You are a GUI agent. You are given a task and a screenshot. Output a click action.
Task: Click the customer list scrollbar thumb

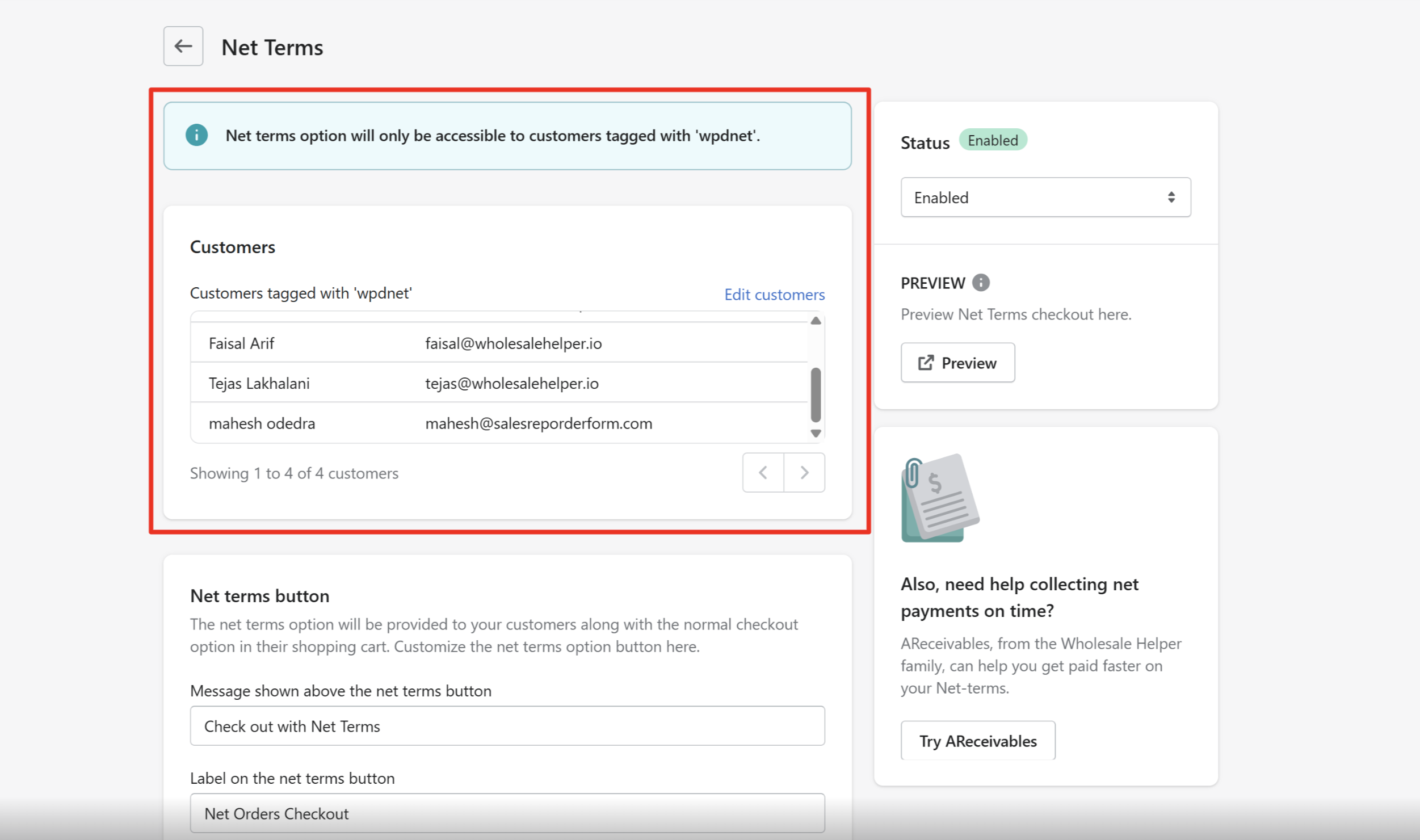pyautogui.click(x=816, y=395)
